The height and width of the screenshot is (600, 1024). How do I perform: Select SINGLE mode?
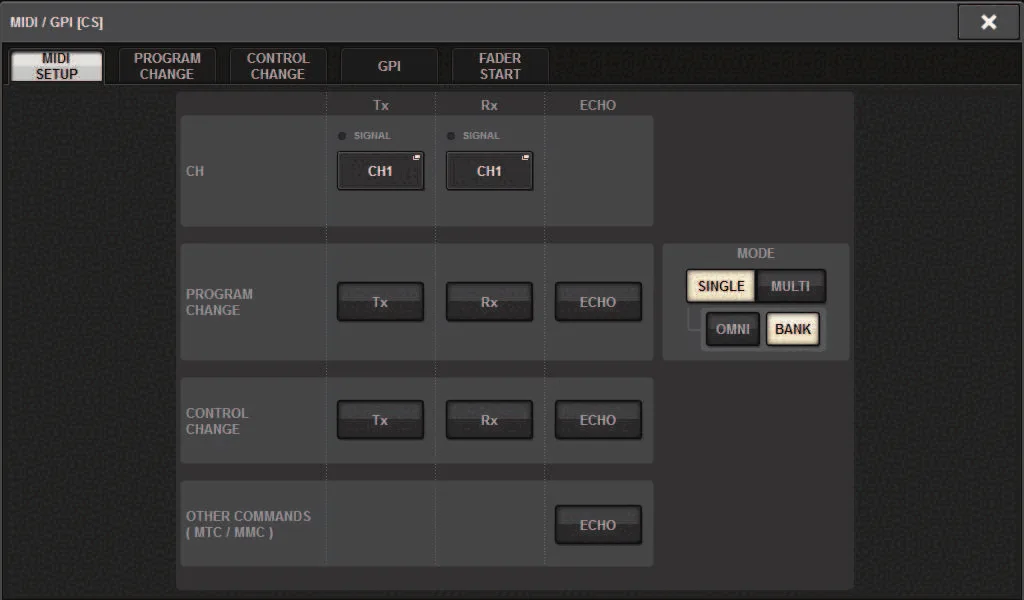point(721,286)
